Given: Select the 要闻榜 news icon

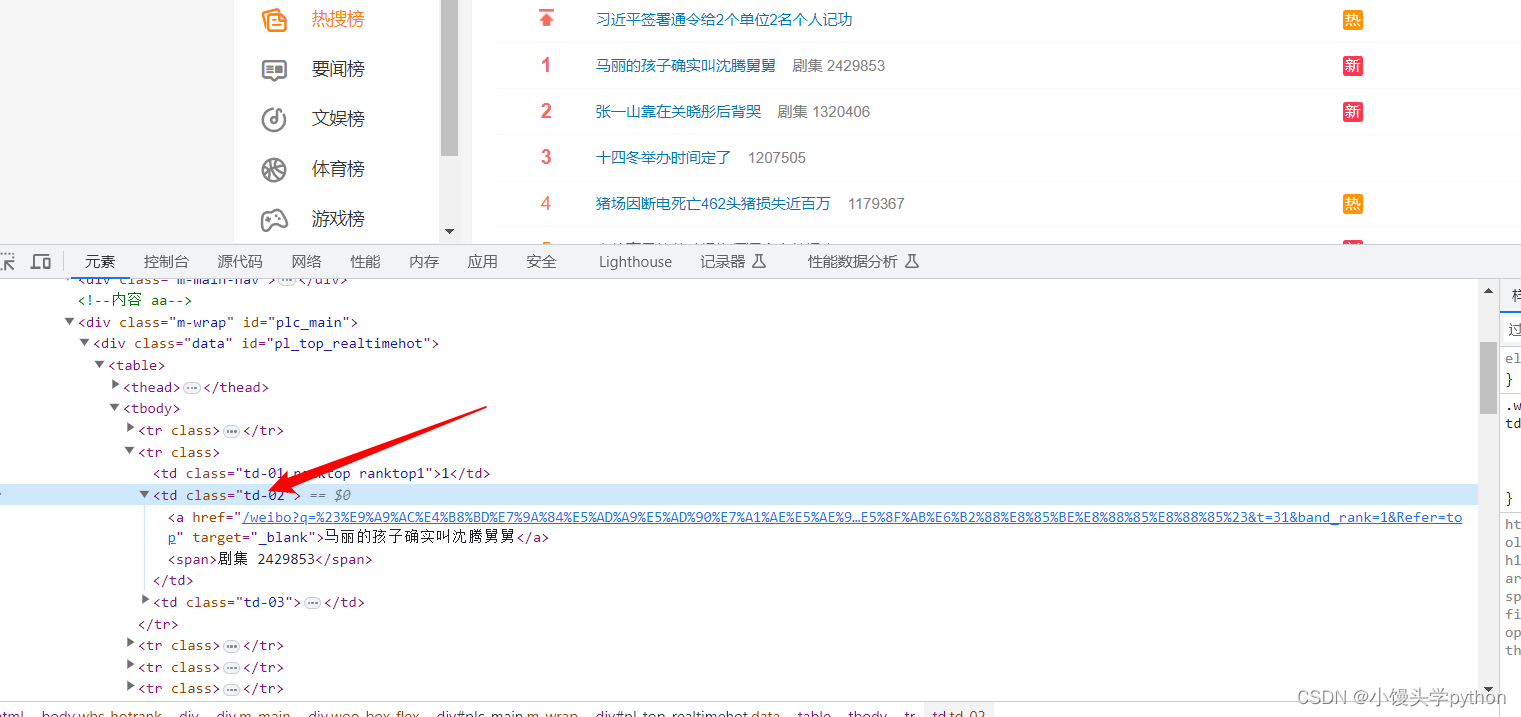Looking at the screenshot, I should (274, 69).
